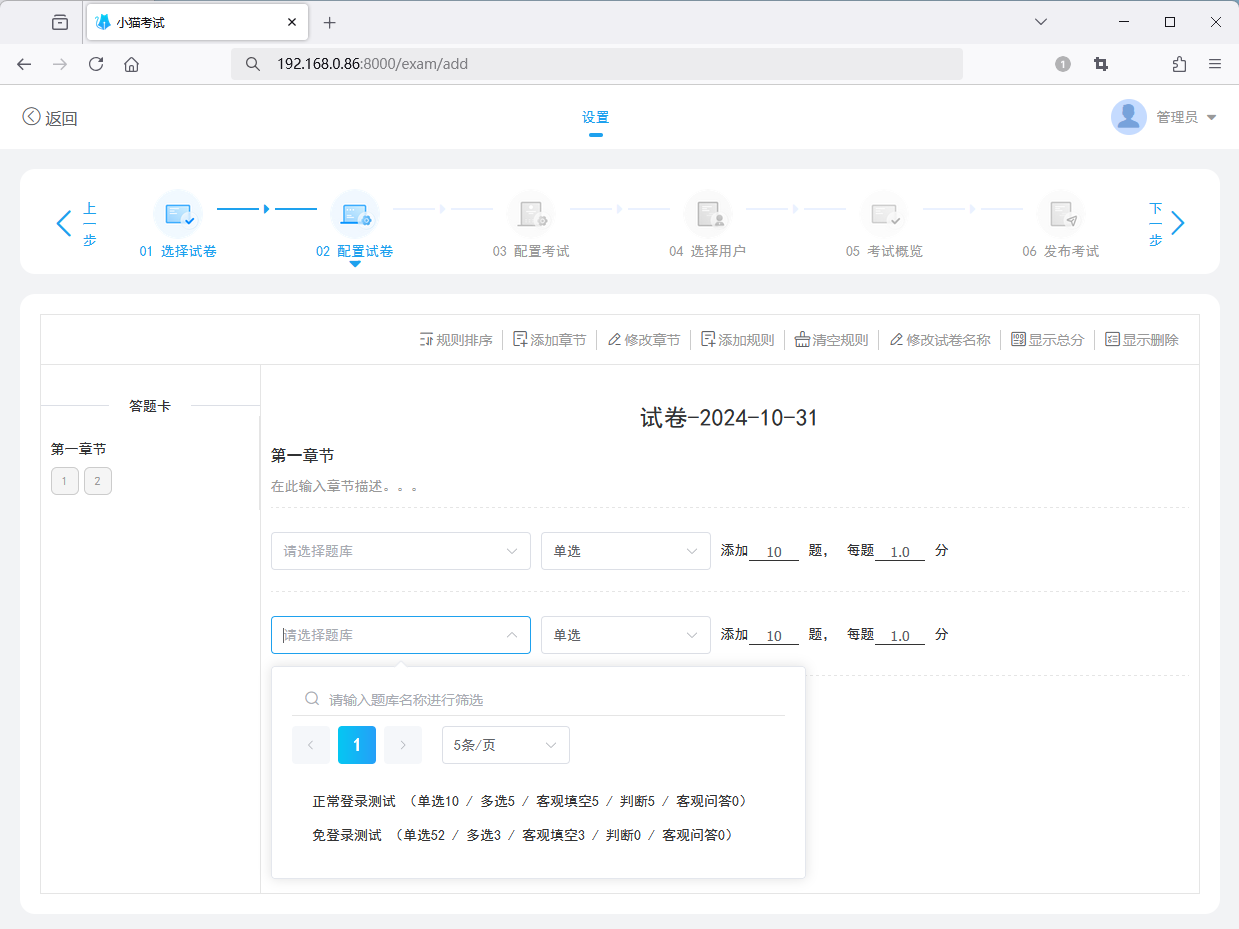Click 修改试卷名称 rename paper icon

(x=896, y=340)
